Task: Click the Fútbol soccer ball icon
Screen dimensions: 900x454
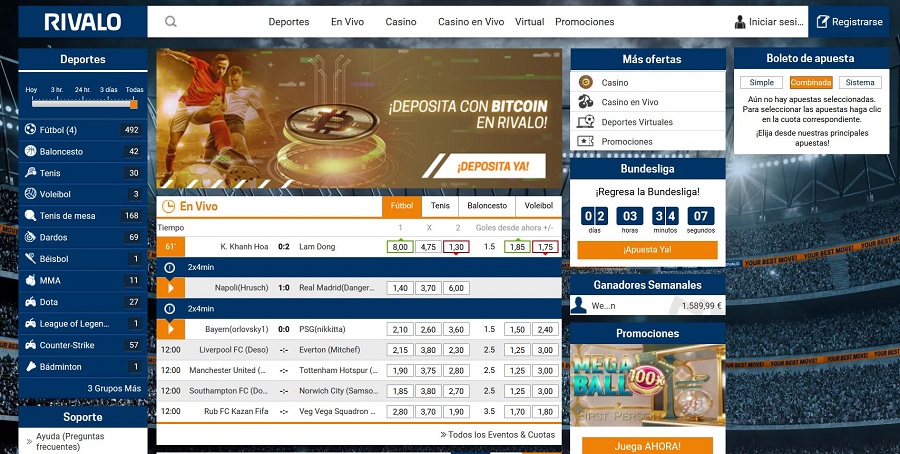Action: coord(30,130)
